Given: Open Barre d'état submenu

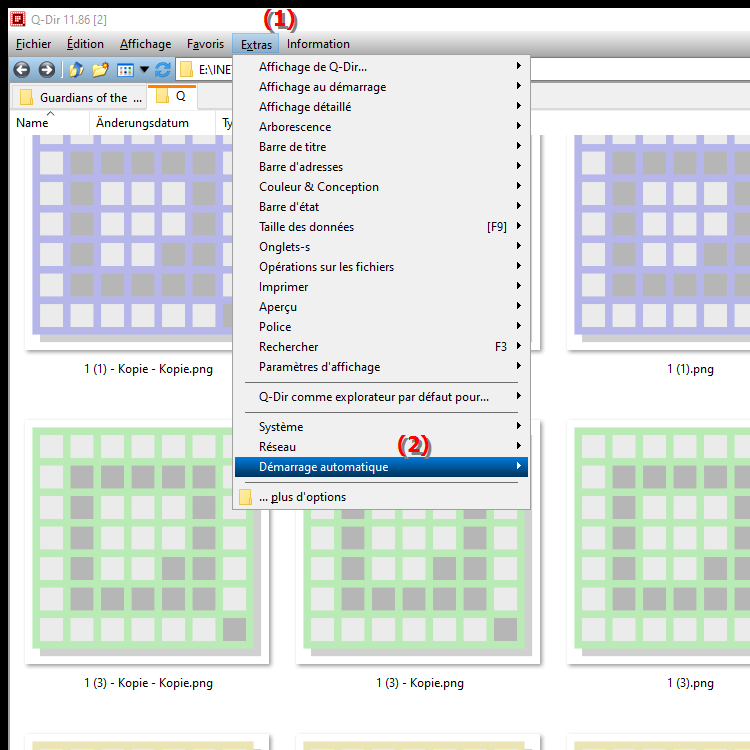Looking at the screenshot, I should [381, 207].
